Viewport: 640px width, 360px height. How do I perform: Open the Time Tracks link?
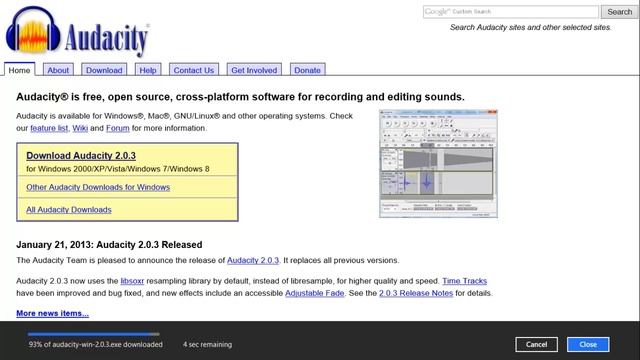464,281
